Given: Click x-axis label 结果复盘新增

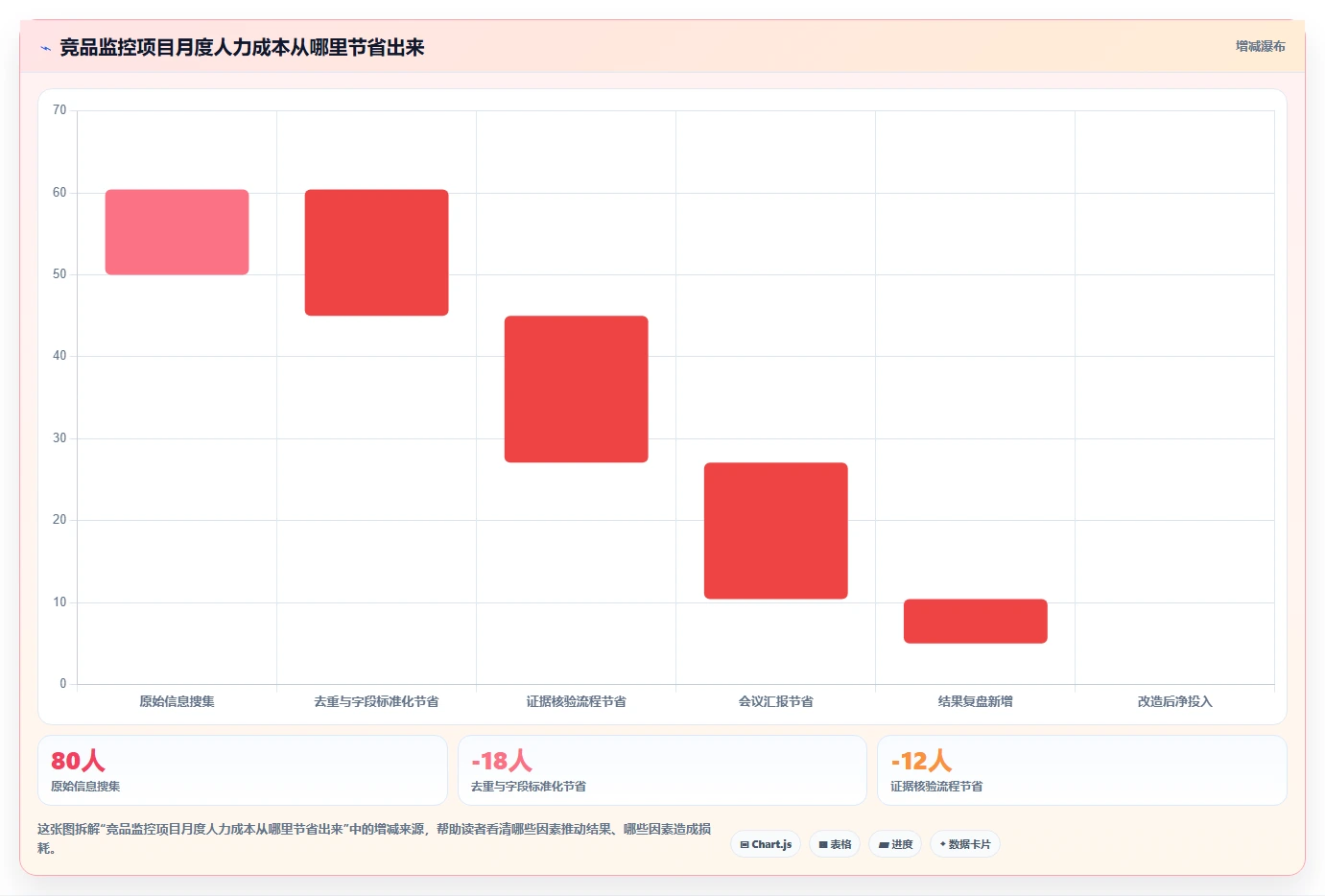Looking at the screenshot, I should click(x=976, y=701).
